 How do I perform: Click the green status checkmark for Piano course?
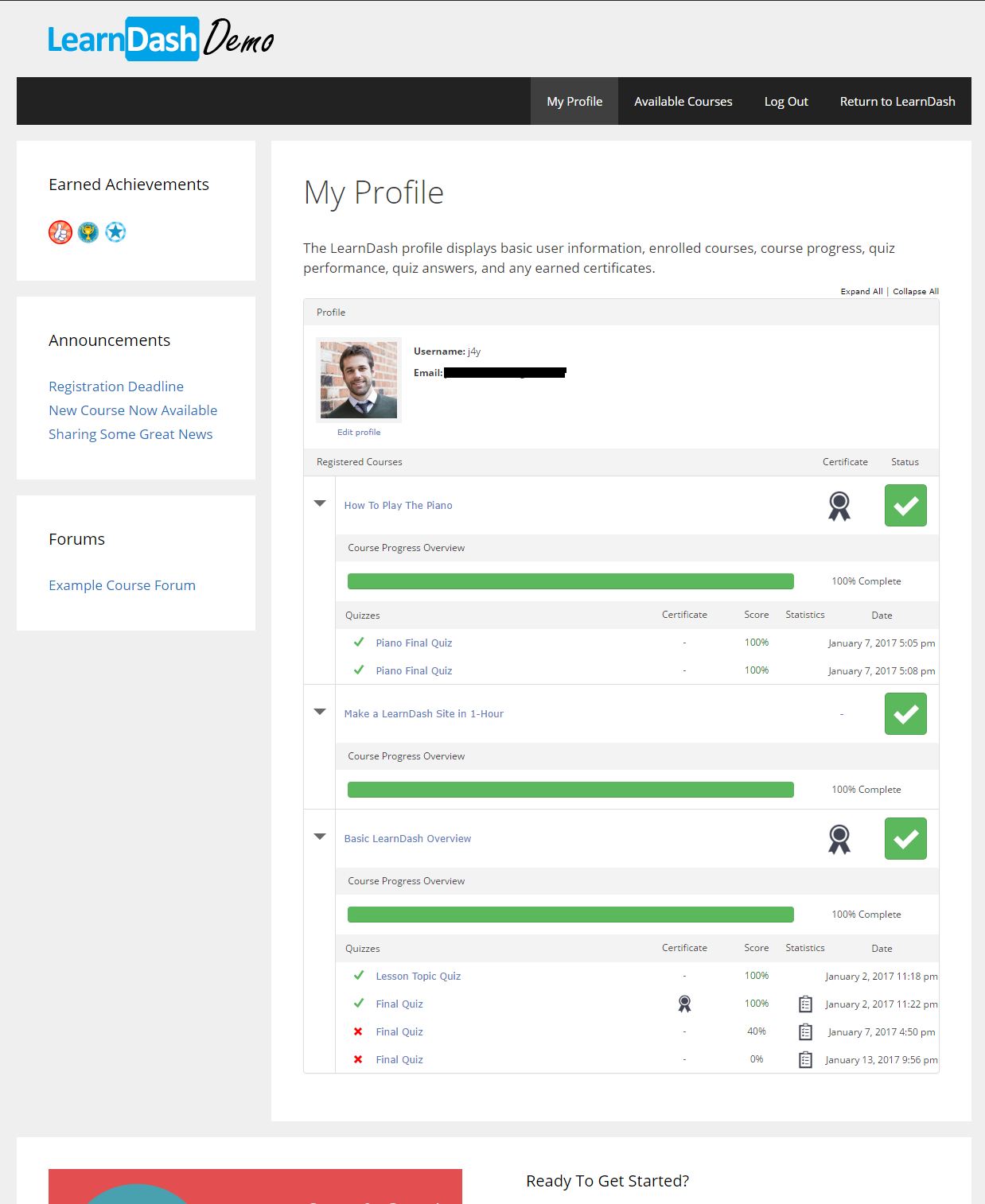click(905, 506)
